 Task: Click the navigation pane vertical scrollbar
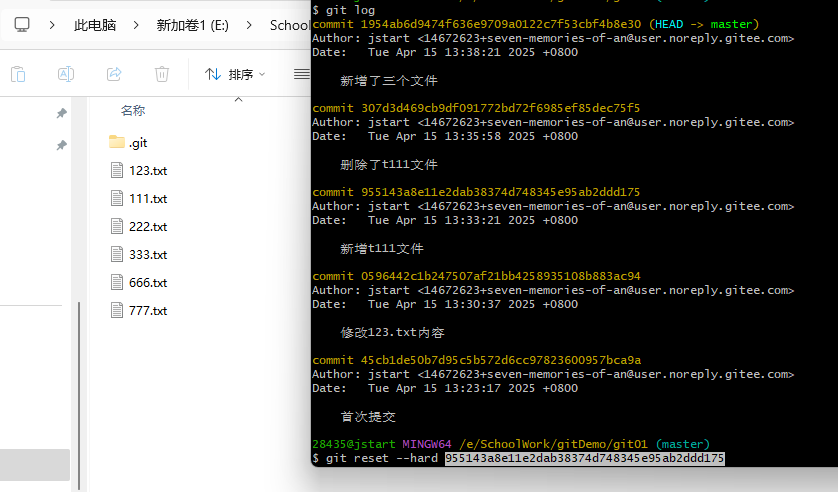coord(79,395)
